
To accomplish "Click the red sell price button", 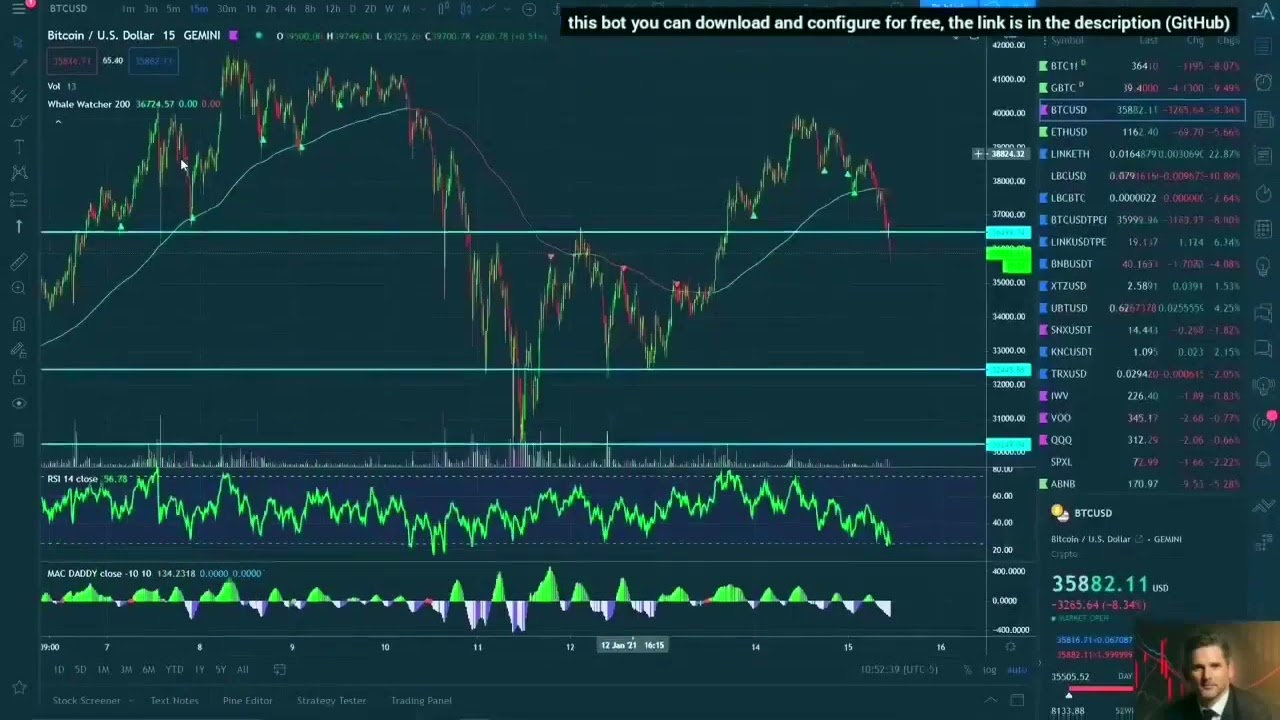I will pyautogui.click(x=70, y=61).
